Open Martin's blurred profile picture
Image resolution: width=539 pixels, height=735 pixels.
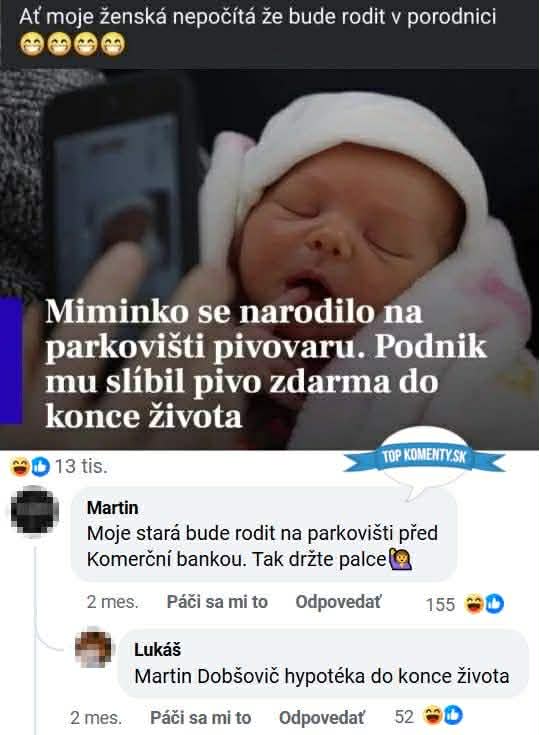(35, 510)
